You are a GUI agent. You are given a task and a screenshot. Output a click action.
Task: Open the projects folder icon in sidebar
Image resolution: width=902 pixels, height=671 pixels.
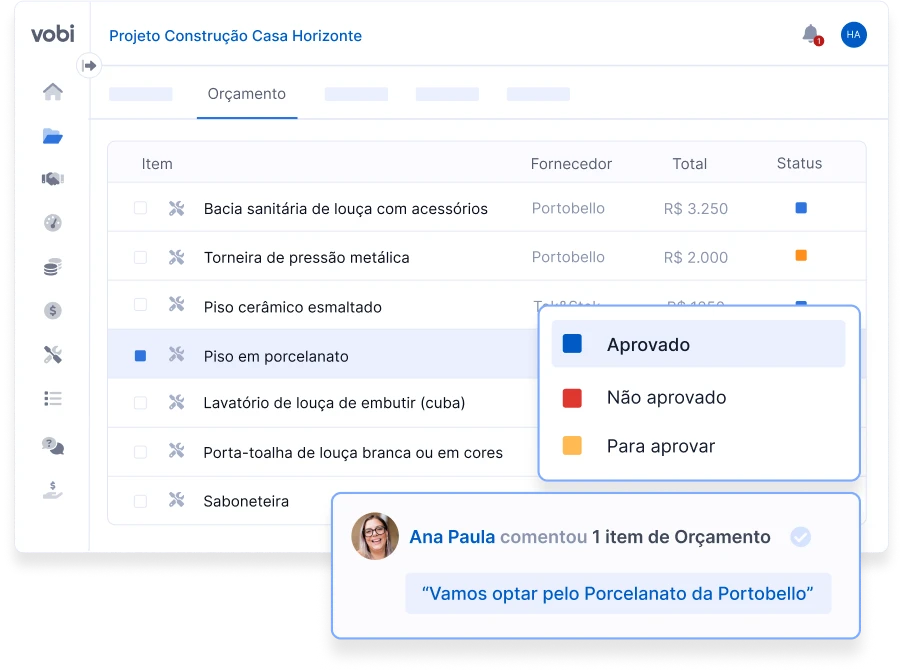[53, 136]
